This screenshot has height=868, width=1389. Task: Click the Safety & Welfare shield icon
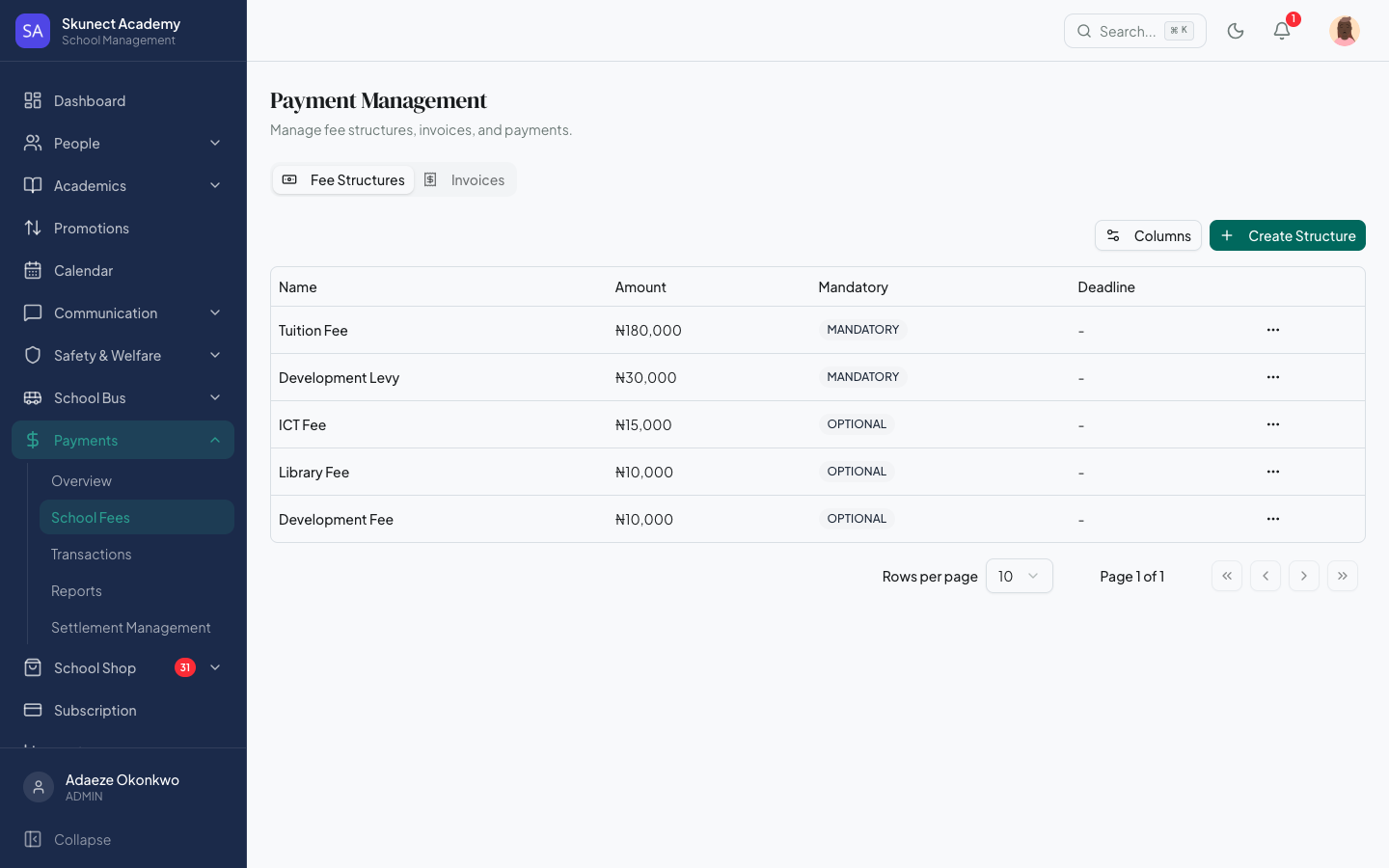33,355
